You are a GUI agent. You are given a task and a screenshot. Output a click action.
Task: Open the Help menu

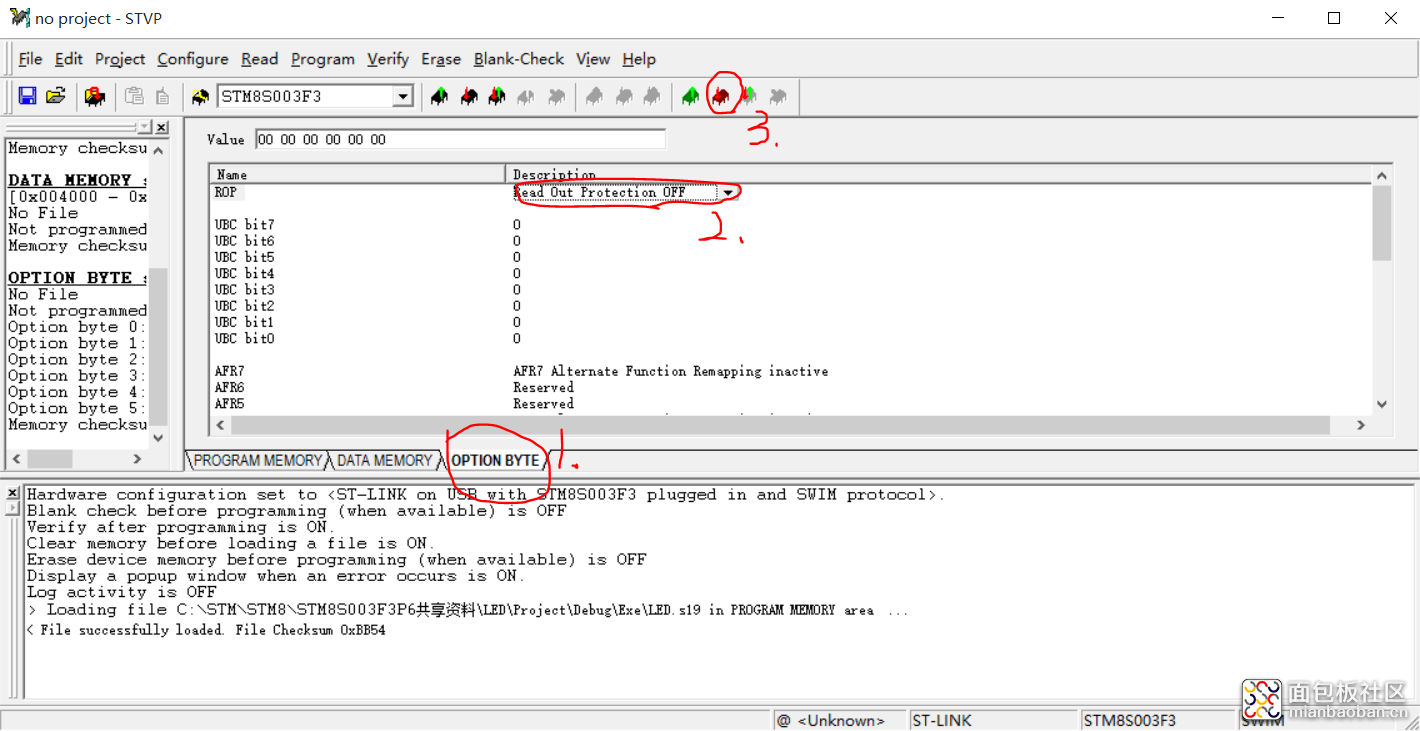click(639, 59)
